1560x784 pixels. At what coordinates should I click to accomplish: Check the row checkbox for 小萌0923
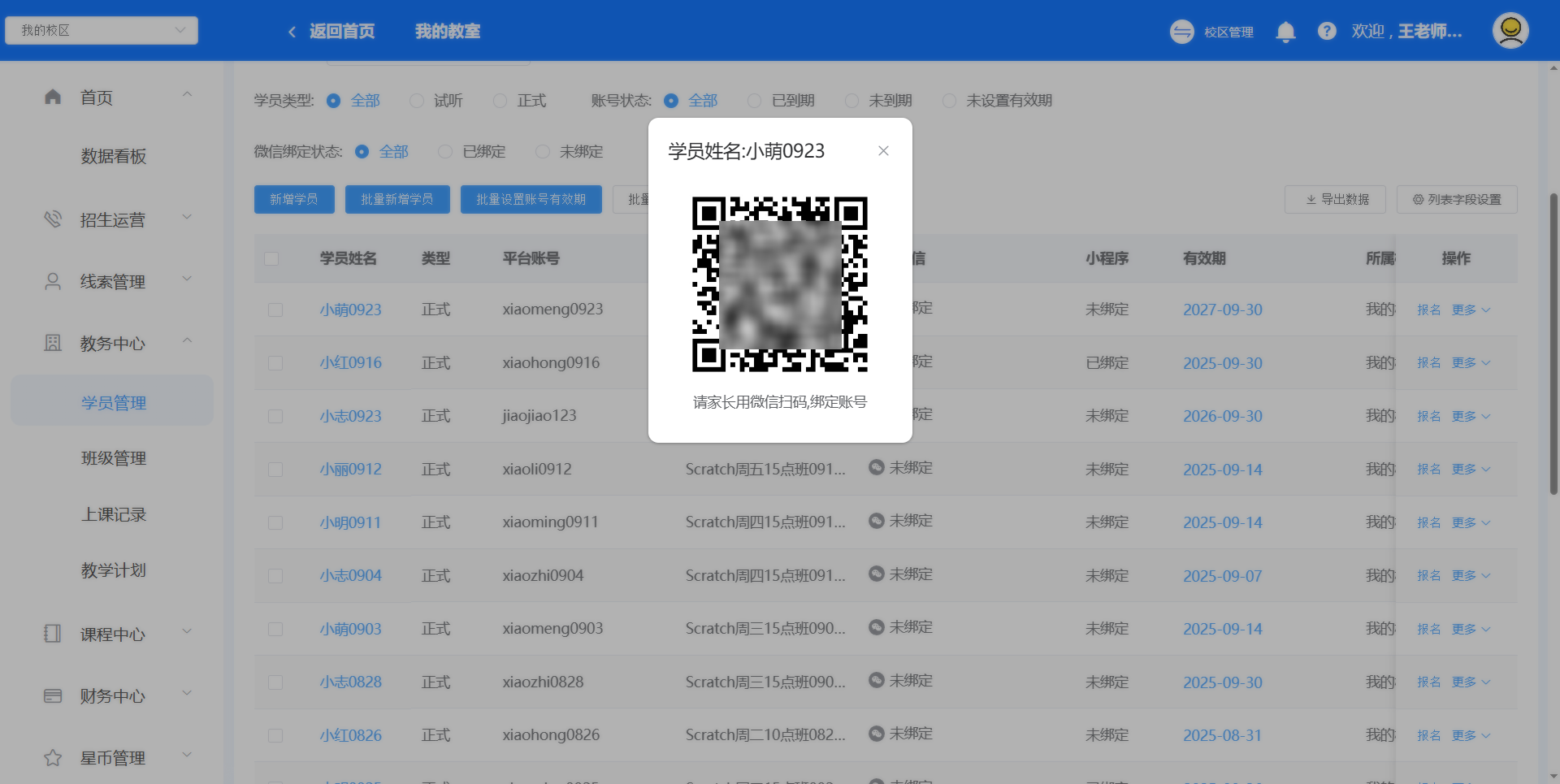click(275, 310)
